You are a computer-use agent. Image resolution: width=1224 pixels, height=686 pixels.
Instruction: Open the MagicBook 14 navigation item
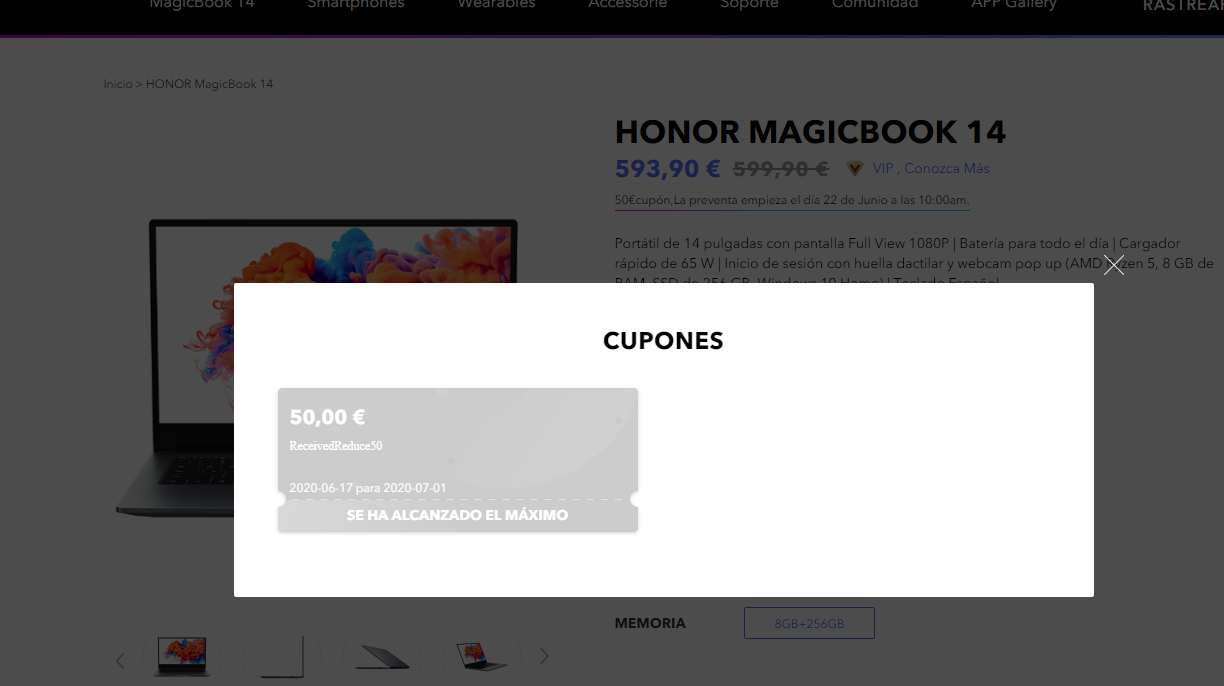click(x=202, y=5)
